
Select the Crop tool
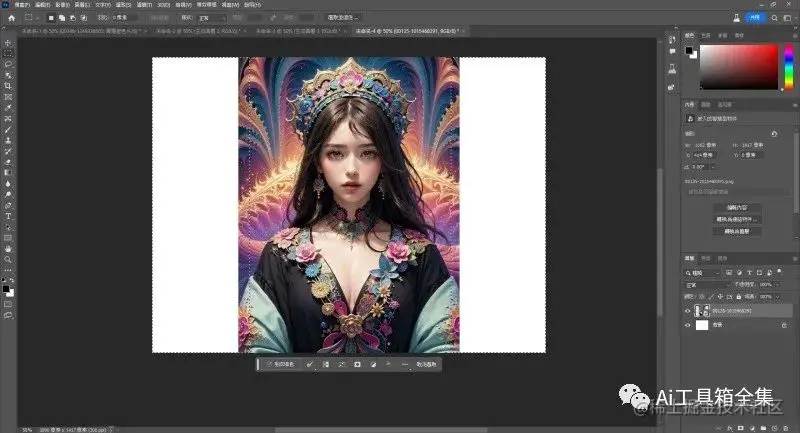[x=8, y=86]
